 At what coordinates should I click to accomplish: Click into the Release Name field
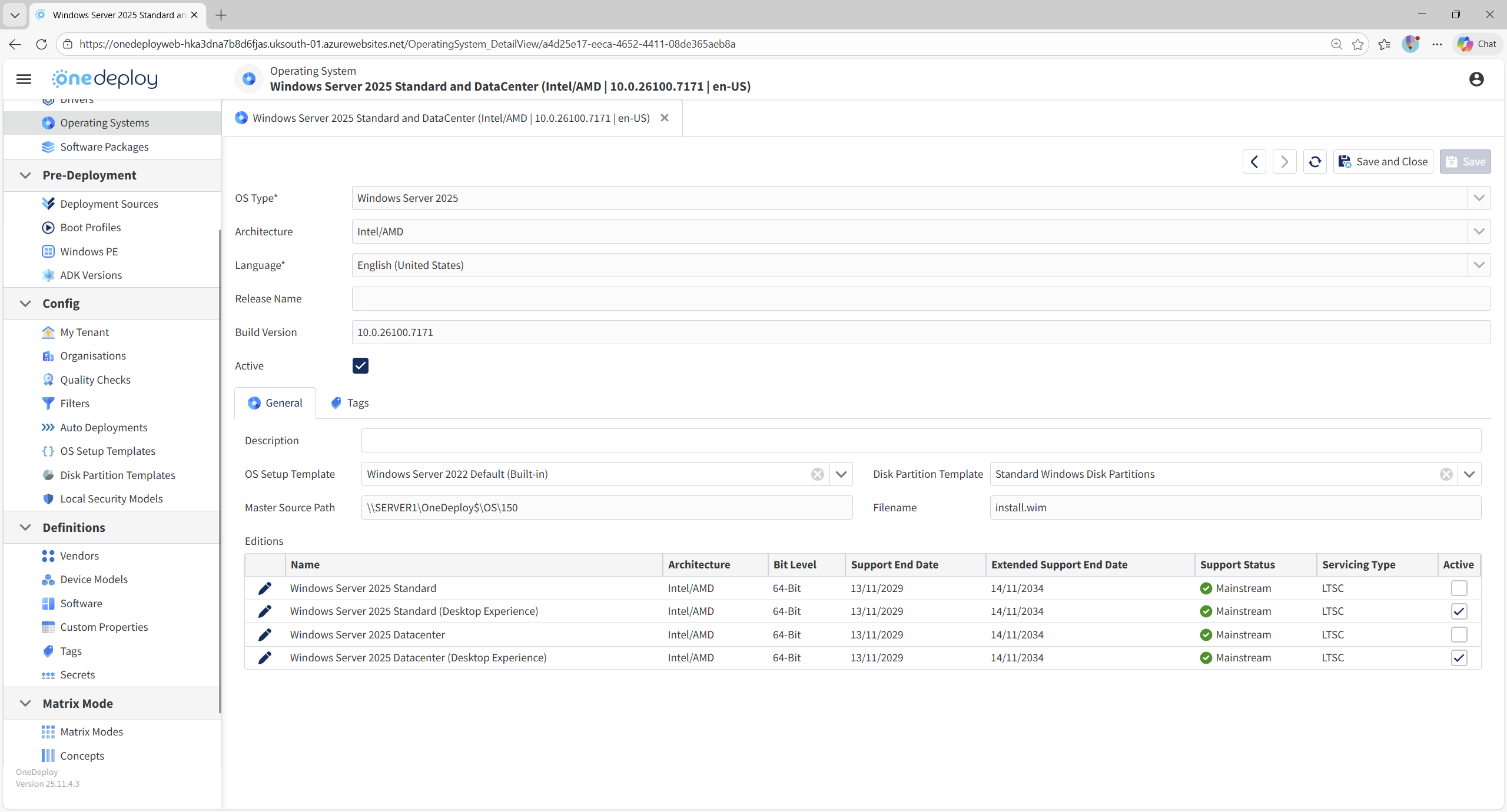coord(921,299)
